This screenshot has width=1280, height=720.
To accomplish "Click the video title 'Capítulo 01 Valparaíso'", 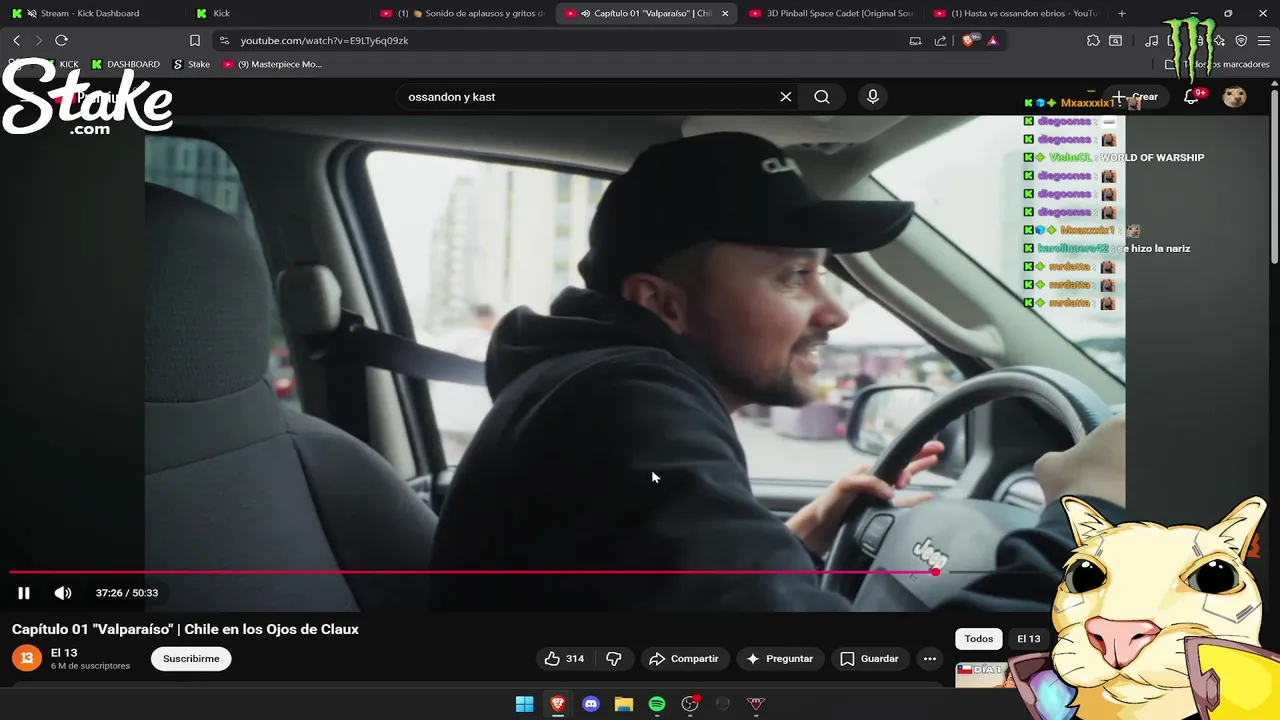I will (185, 629).
